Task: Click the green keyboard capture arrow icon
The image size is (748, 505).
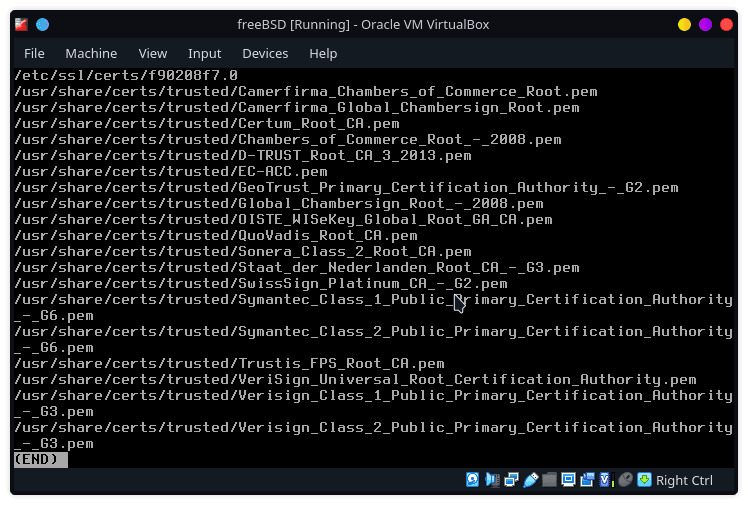Action: 644,480
